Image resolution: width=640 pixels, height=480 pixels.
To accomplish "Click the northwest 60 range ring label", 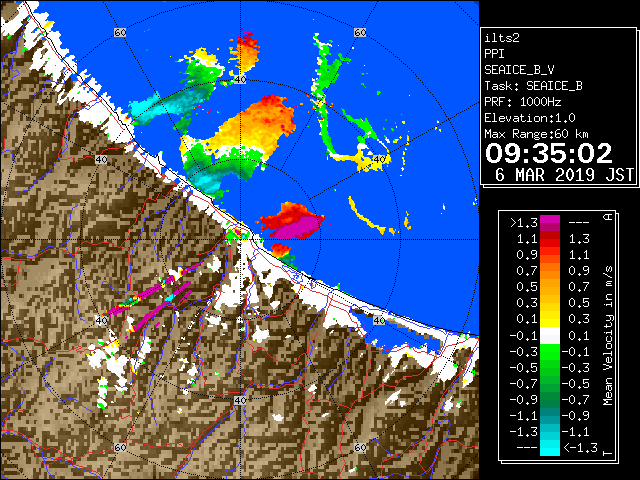I will [120, 32].
